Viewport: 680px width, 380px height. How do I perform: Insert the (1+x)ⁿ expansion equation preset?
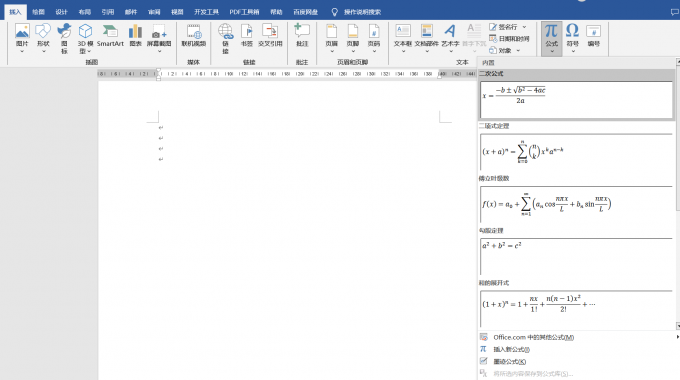coord(576,309)
